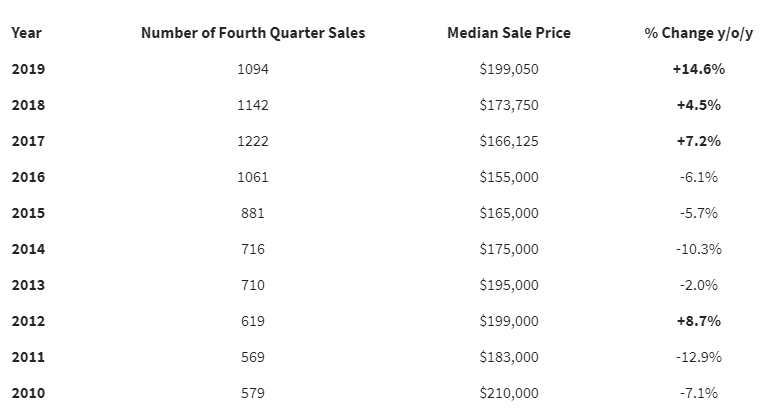The width and height of the screenshot is (764, 420).
Task: Click the Median Sale Price header
Action: pos(509,33)
